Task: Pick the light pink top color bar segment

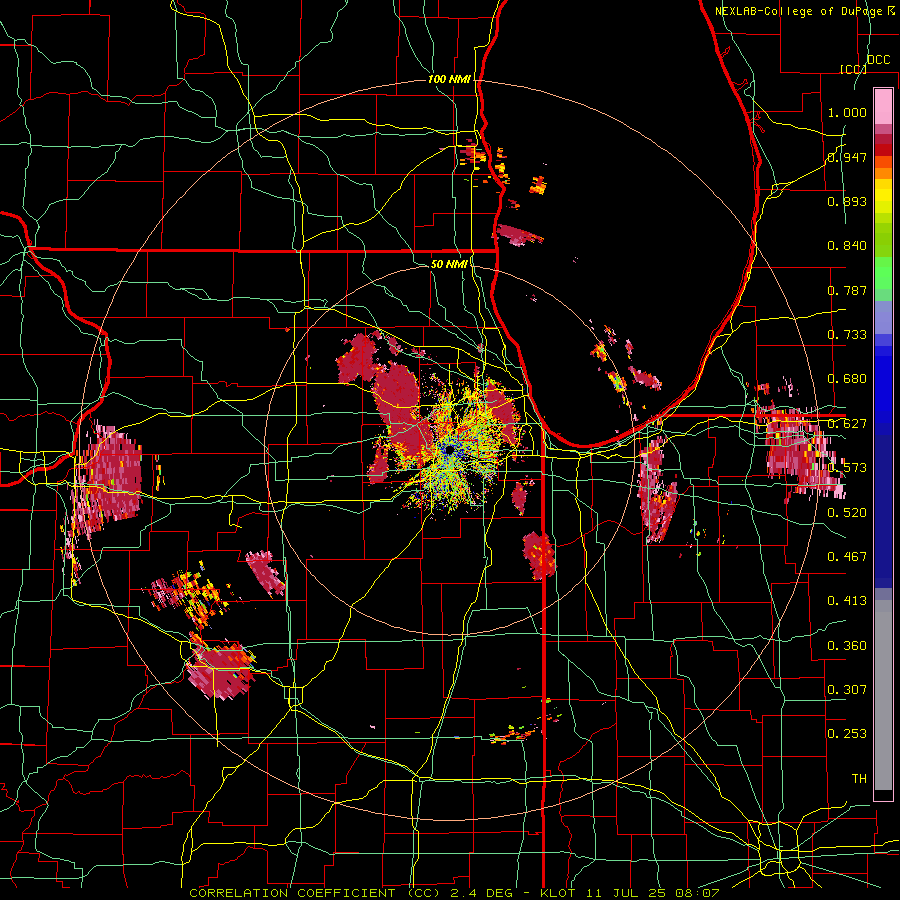Action: coord(883,106)
